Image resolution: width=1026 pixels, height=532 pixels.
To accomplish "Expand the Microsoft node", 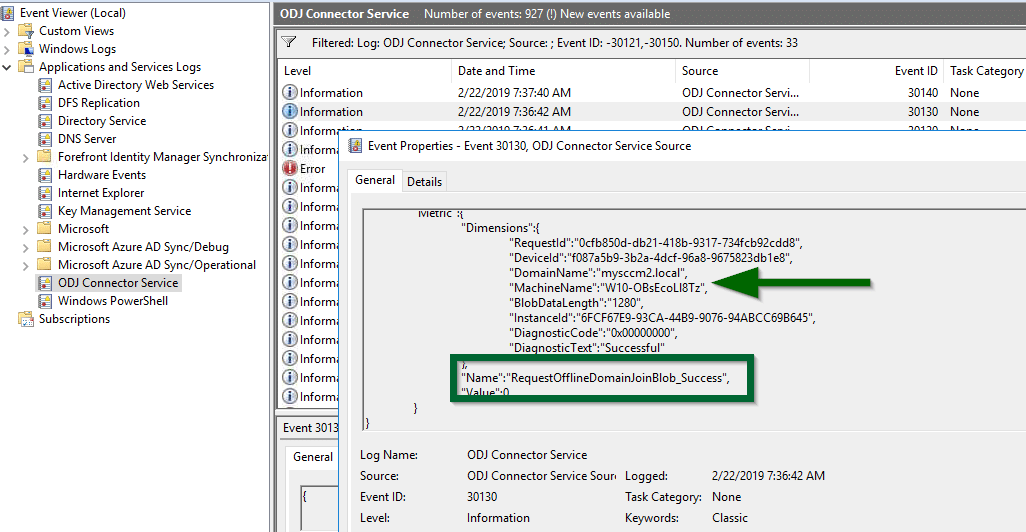I will (26, 229).
